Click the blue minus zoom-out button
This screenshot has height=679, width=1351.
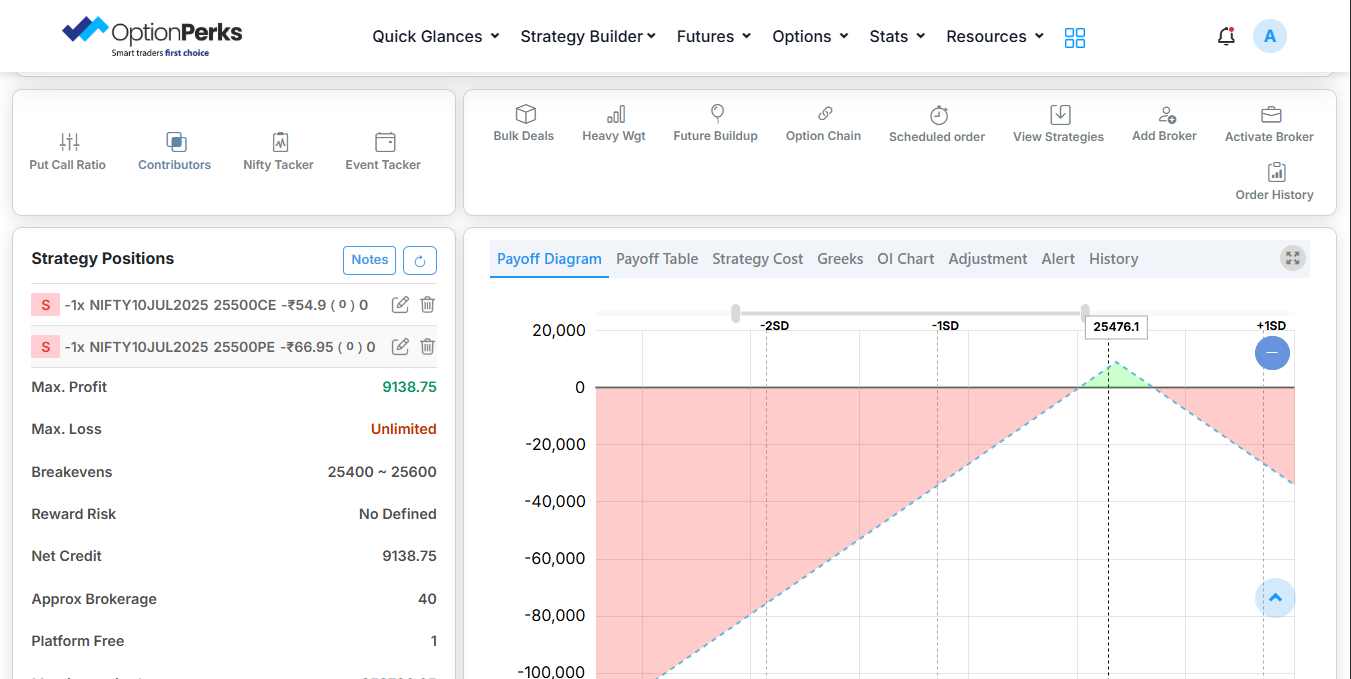tap(1272, 352)
